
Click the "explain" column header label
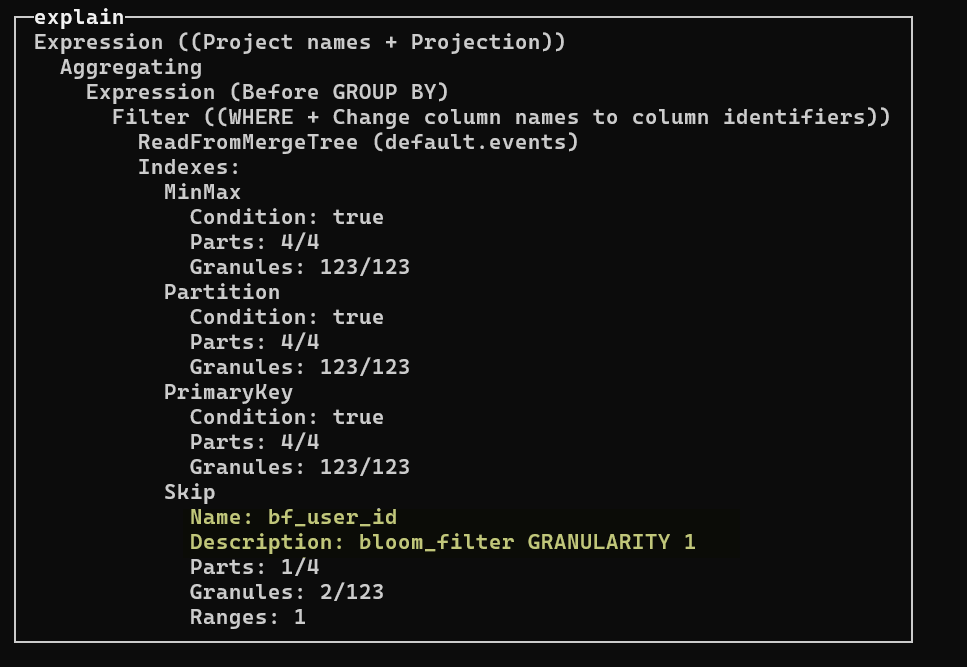click(79, 17)
